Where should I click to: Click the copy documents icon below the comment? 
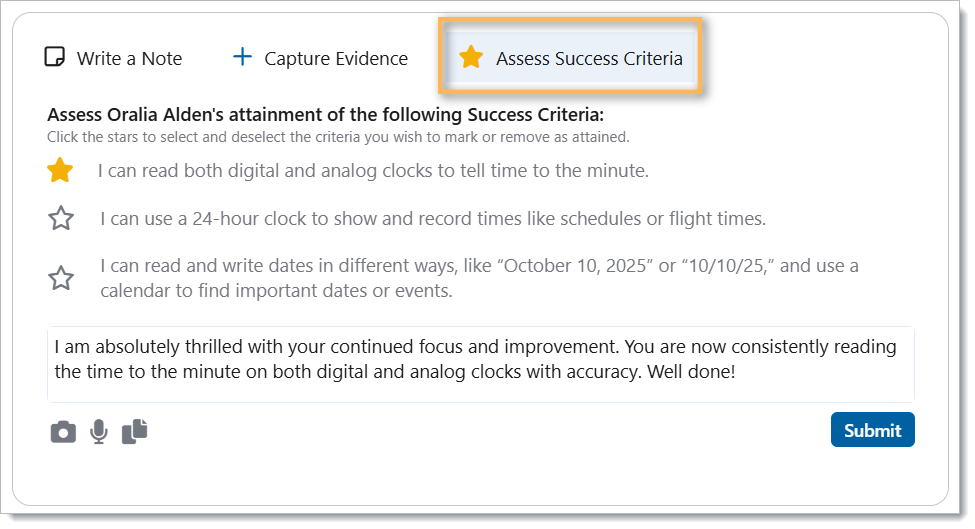click(x=134, y=431)
